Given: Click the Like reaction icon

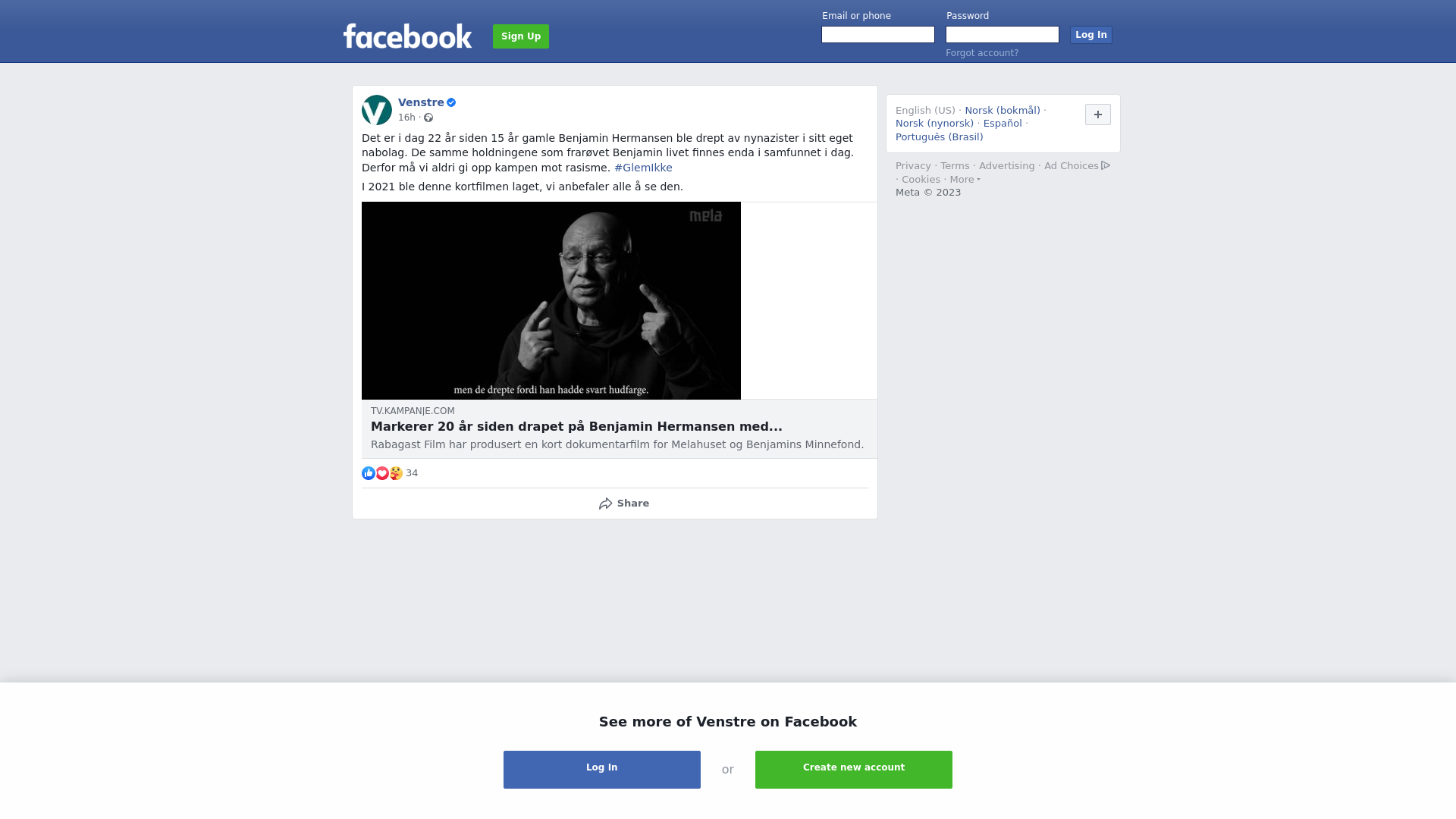Looking at the screenshot, I should tap(369, 473).
